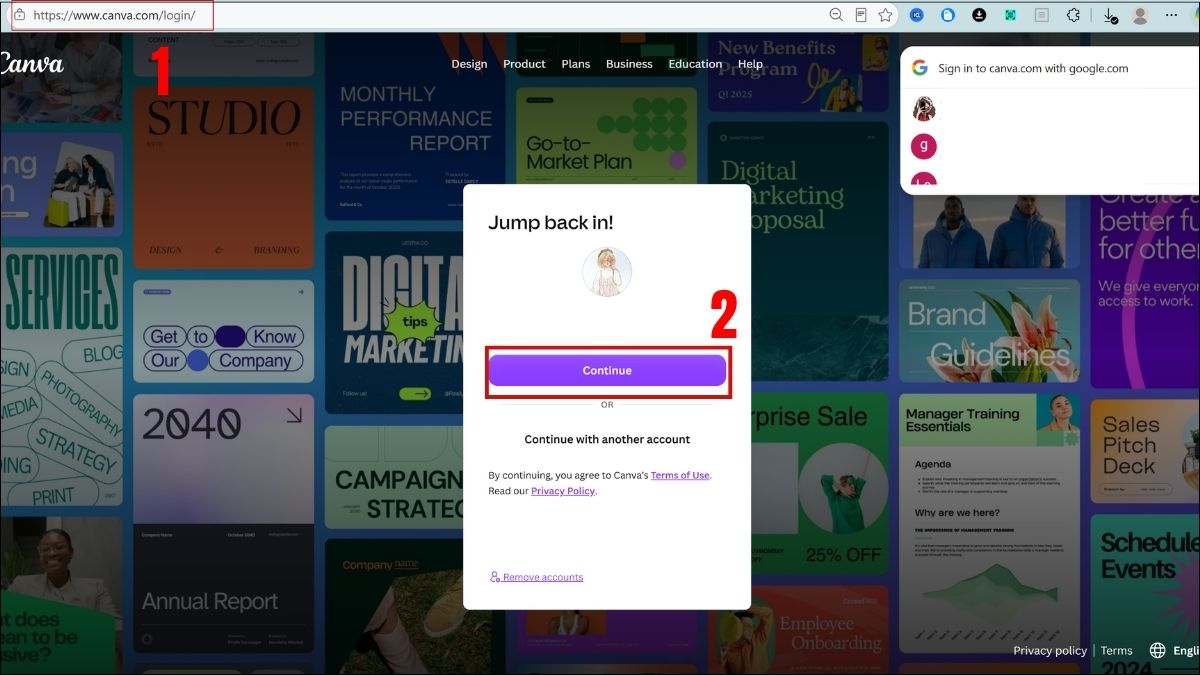
Task: Click footer Privacy policy link
Action: 1050,650
